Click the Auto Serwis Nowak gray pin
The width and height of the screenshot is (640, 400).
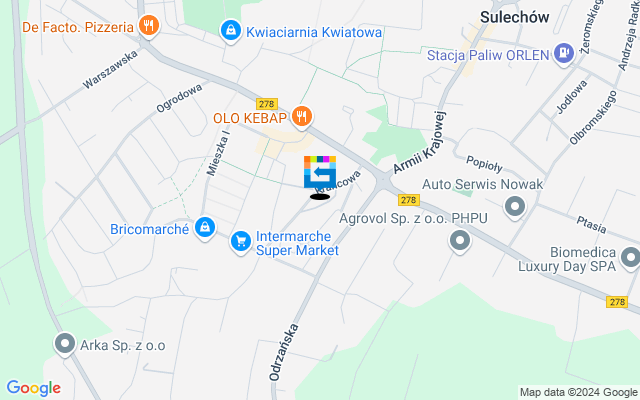[515, 207]
